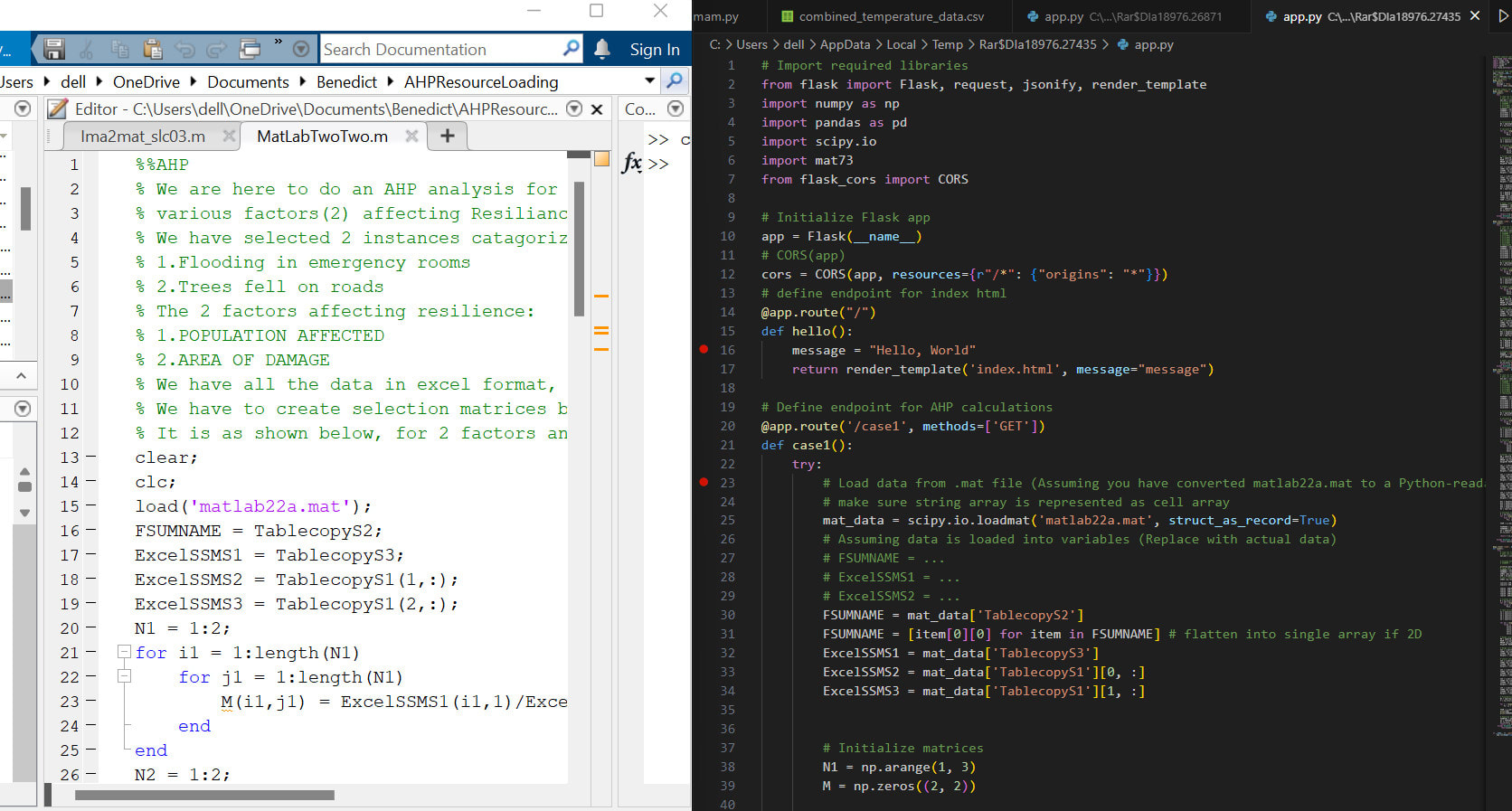Open the notifications bell
Viewport: 1512px width, 811px height.
click(x=602, y=49)
